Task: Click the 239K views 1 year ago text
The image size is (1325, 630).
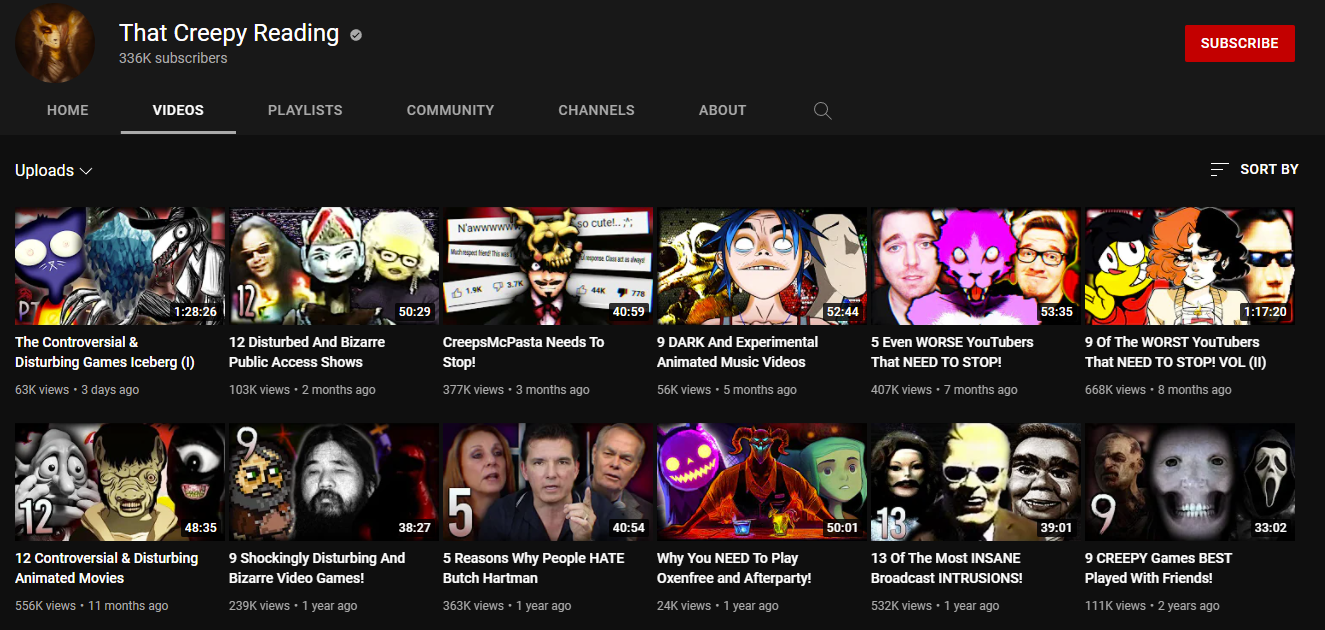Action: pyautogui.click(x=293, y=606)
